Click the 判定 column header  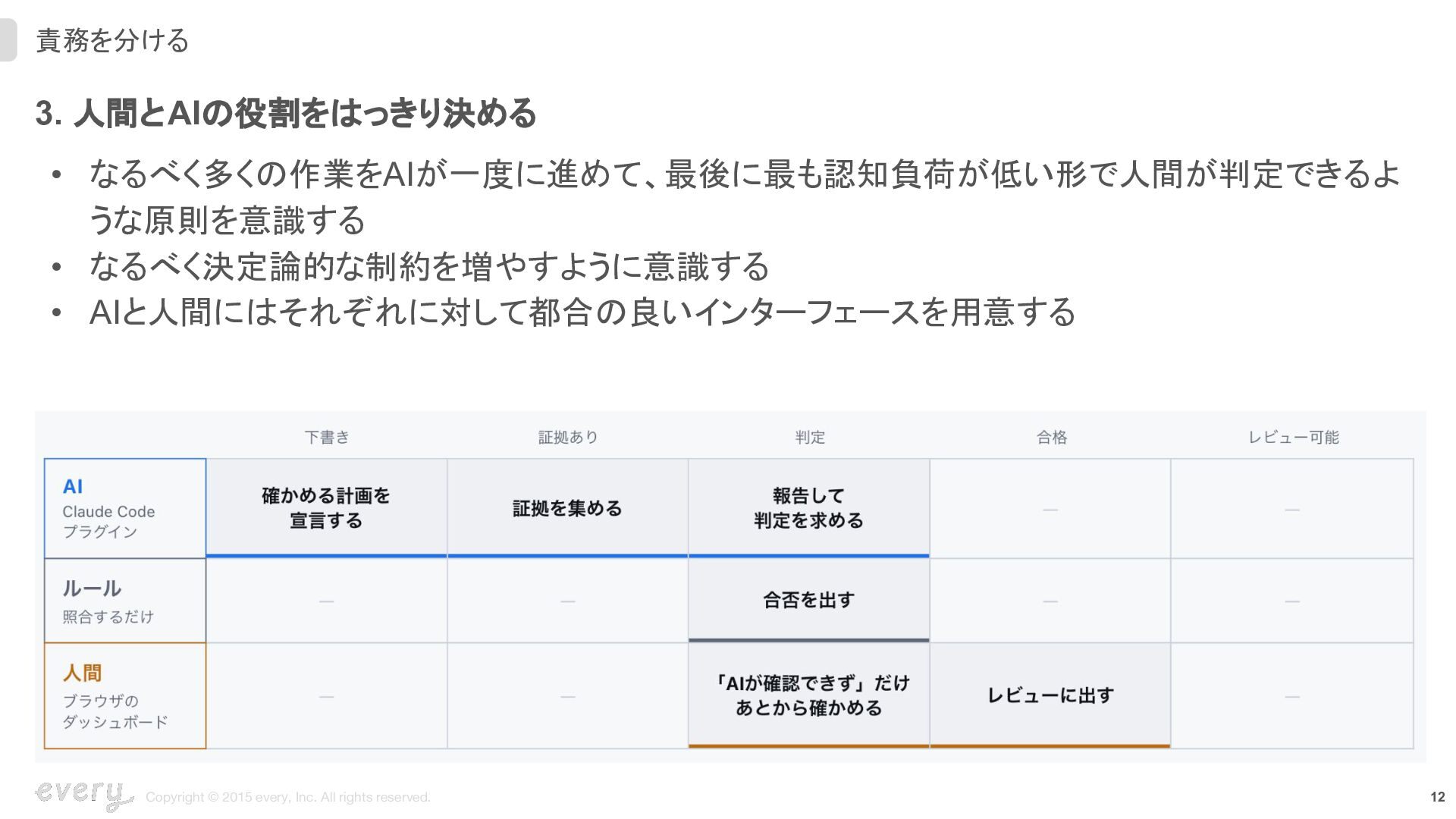click(809, 437)
